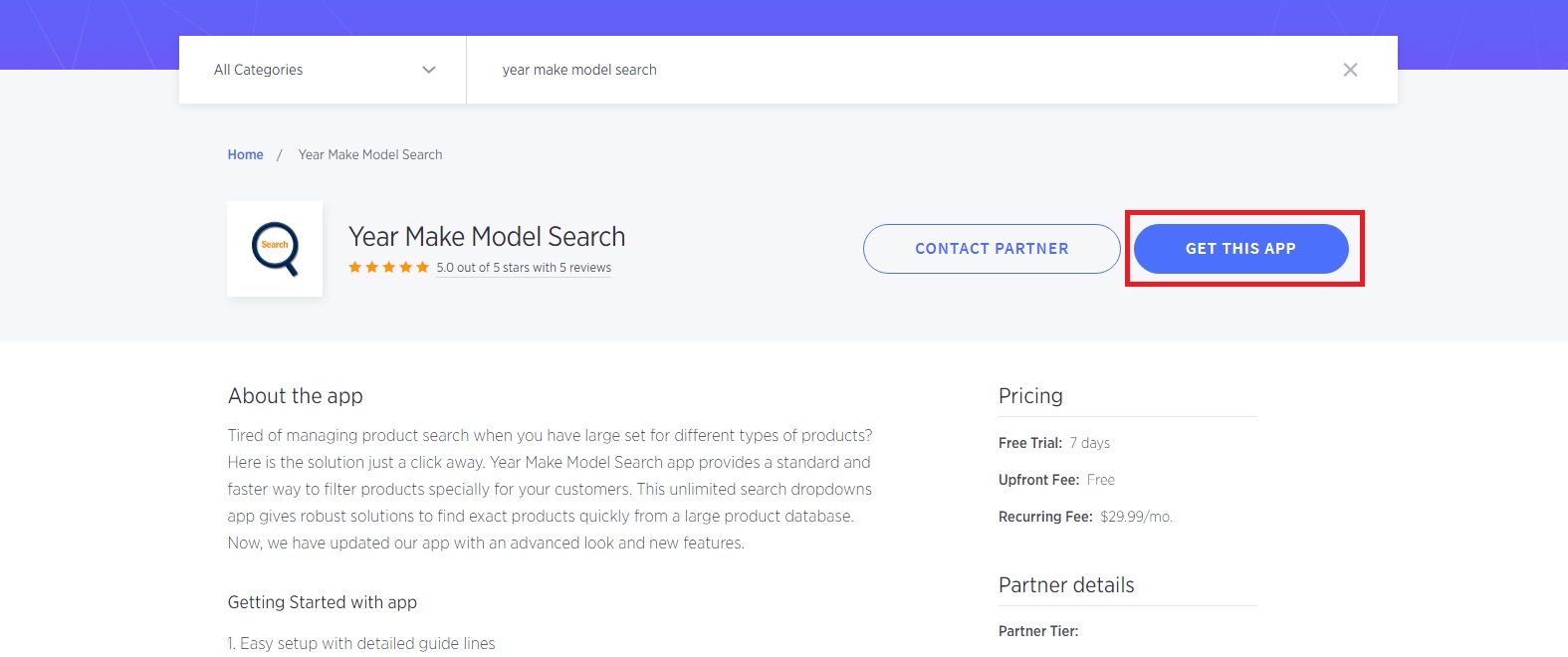The height and width of the screenshot is (657, 1568).
Task: Click the Partner details heading
Action: (1066, 585)
